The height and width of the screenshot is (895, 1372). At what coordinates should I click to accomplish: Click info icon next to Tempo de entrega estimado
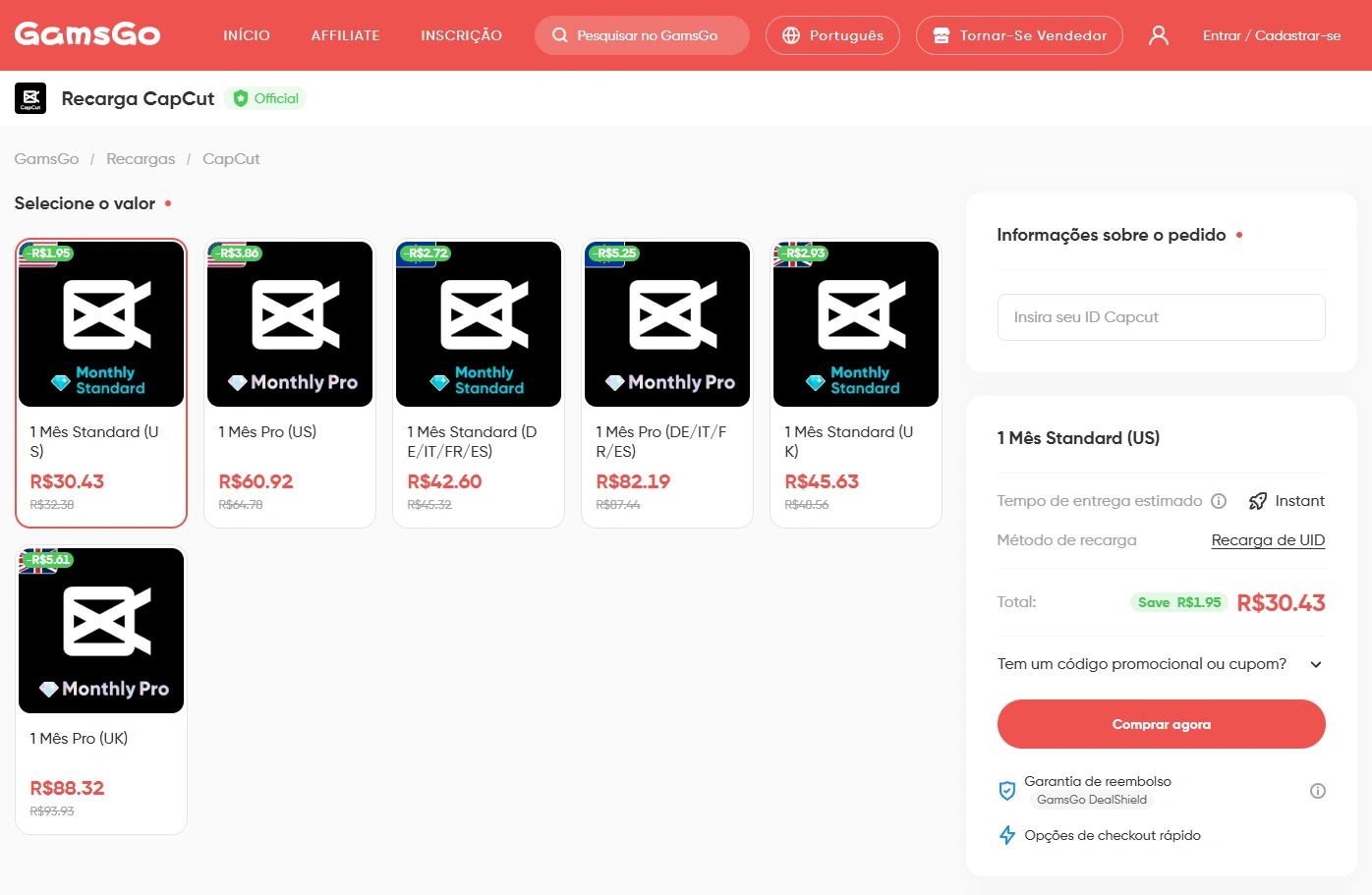1219,501
